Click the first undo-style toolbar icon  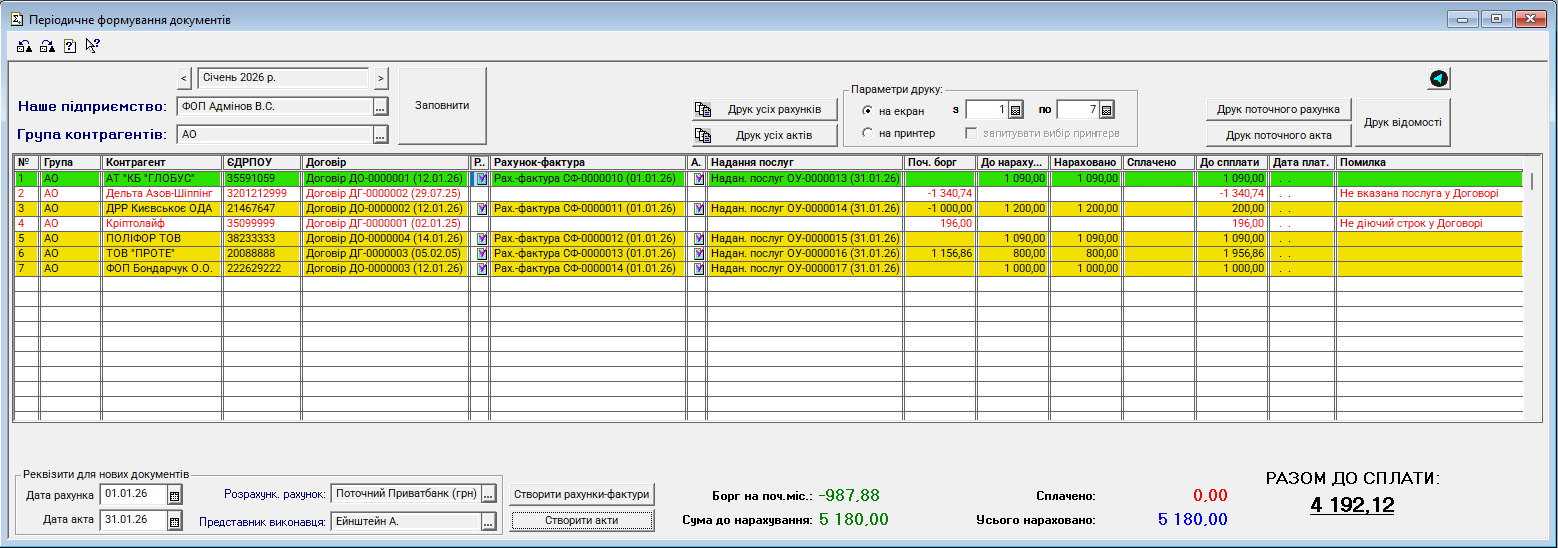pyautogui.click(x=24, y=45)
